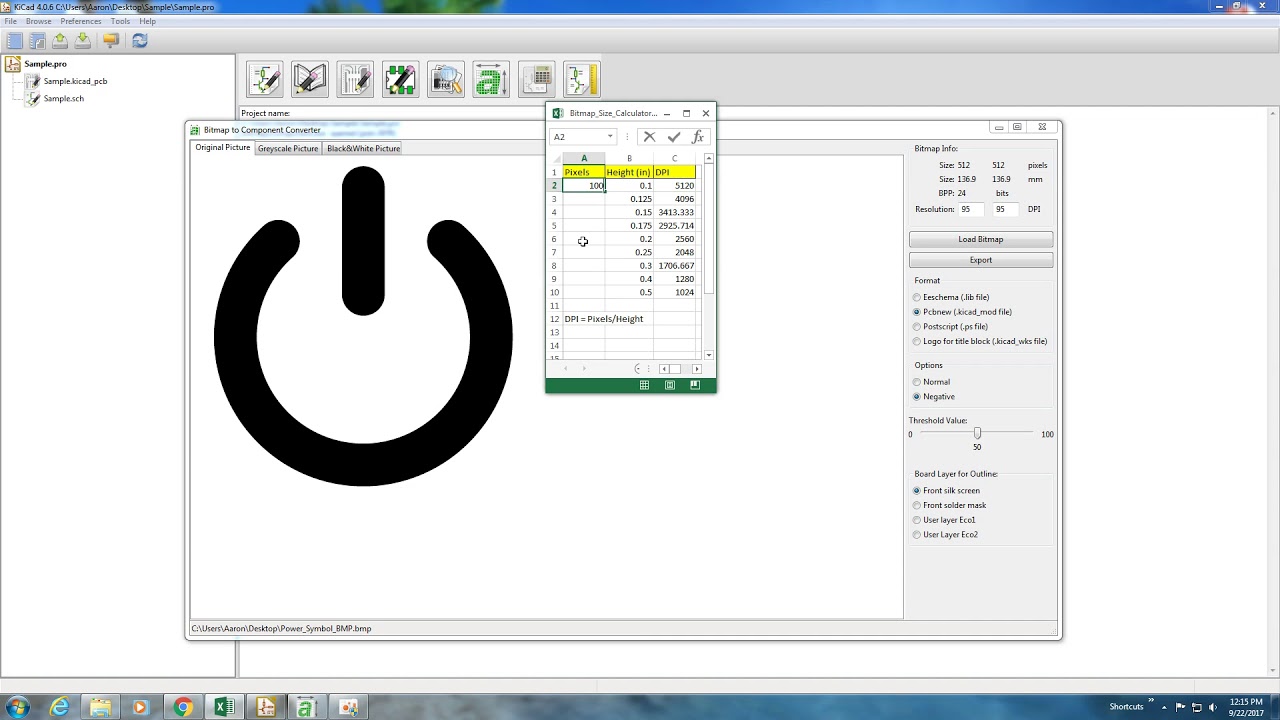Refresh the project tree icon

140,40
